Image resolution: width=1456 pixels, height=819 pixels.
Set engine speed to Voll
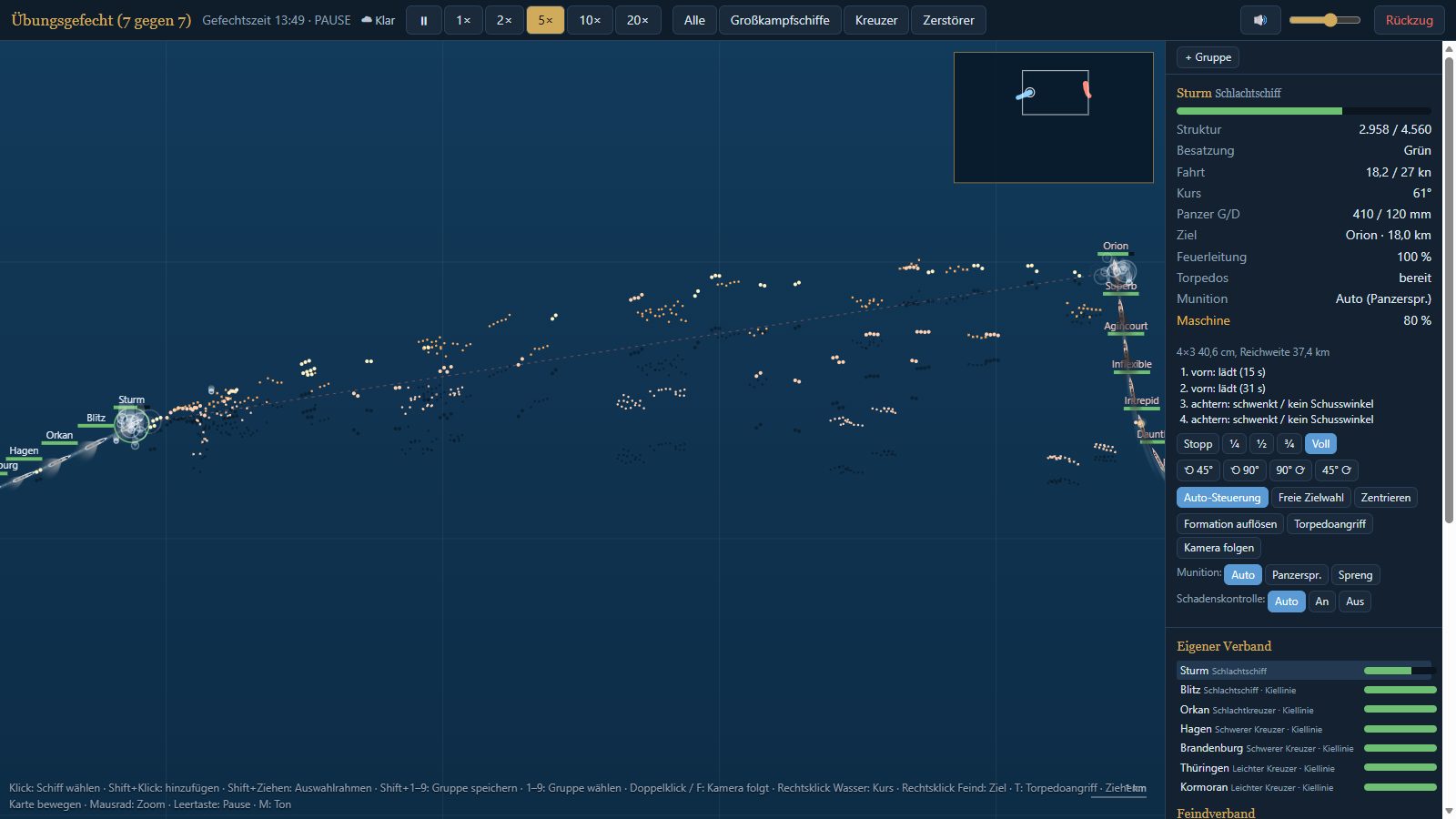(x=1320, y=444)
